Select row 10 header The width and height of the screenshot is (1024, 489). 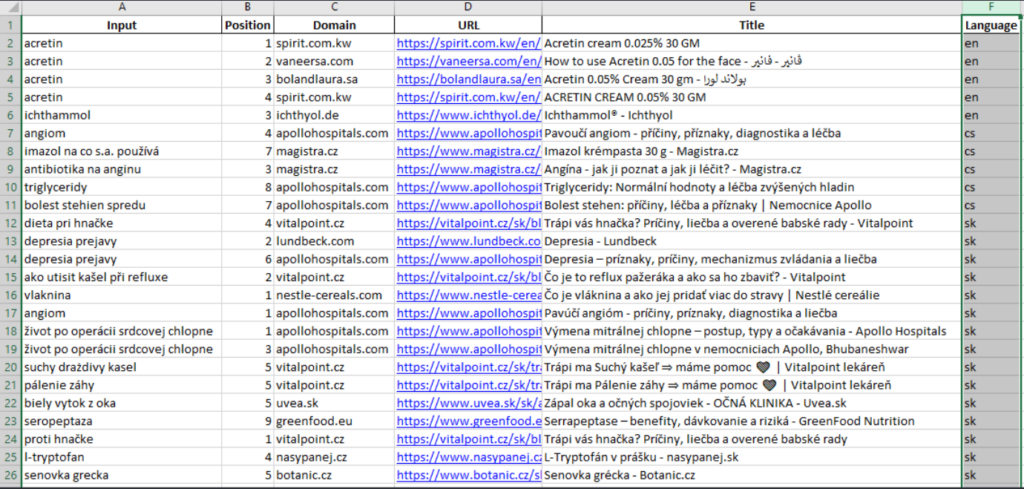tap(10, 187)
